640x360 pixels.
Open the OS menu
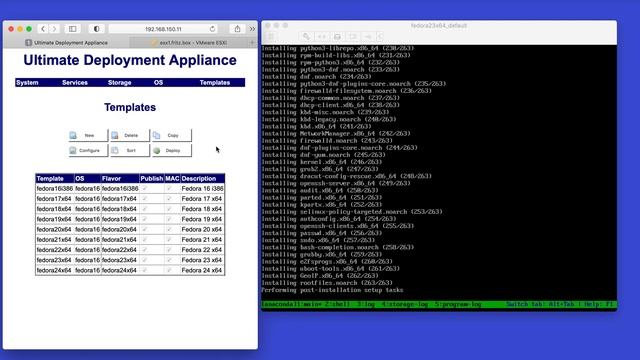click(158, 82)
